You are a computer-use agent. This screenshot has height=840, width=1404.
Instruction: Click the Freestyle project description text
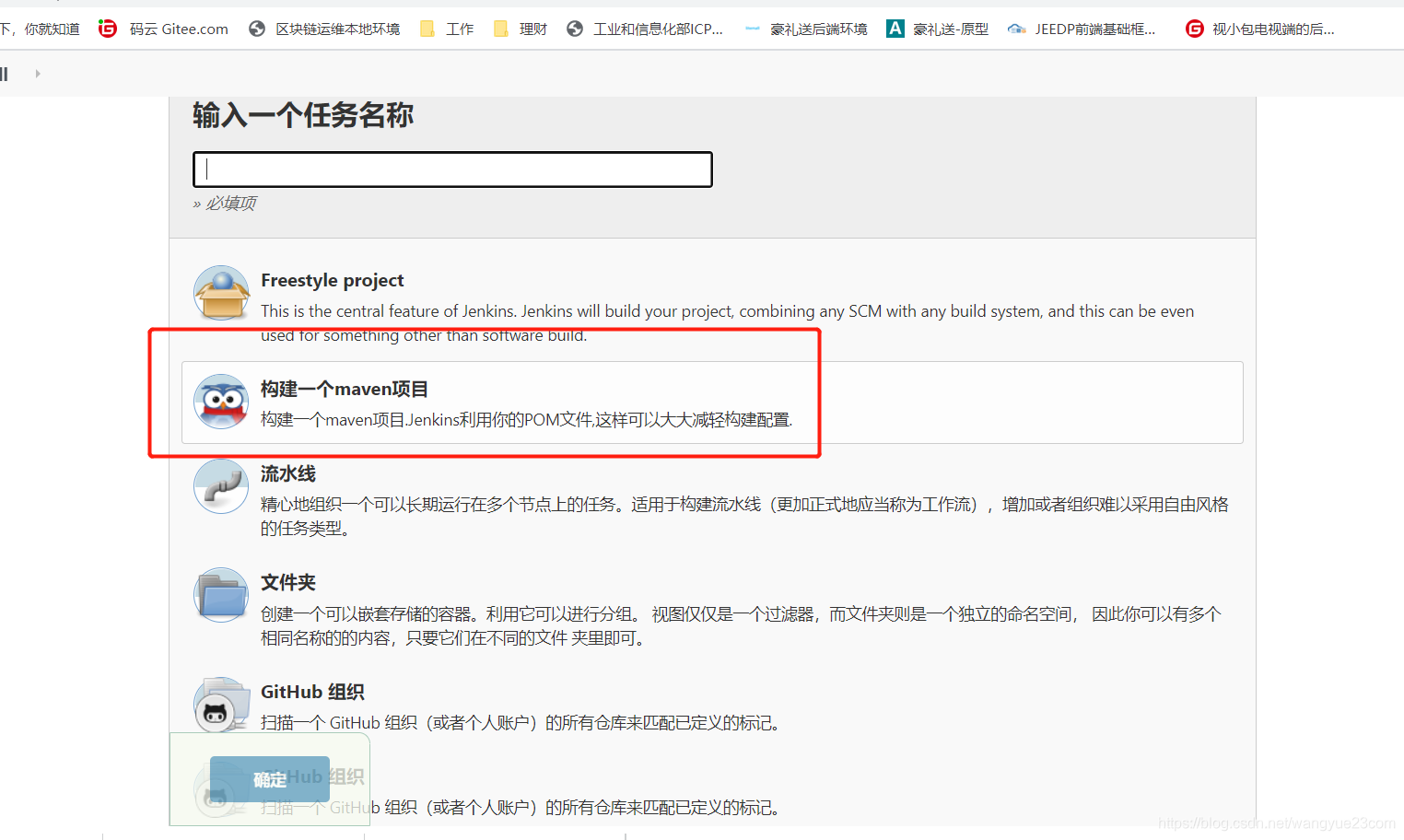point(727,323)
